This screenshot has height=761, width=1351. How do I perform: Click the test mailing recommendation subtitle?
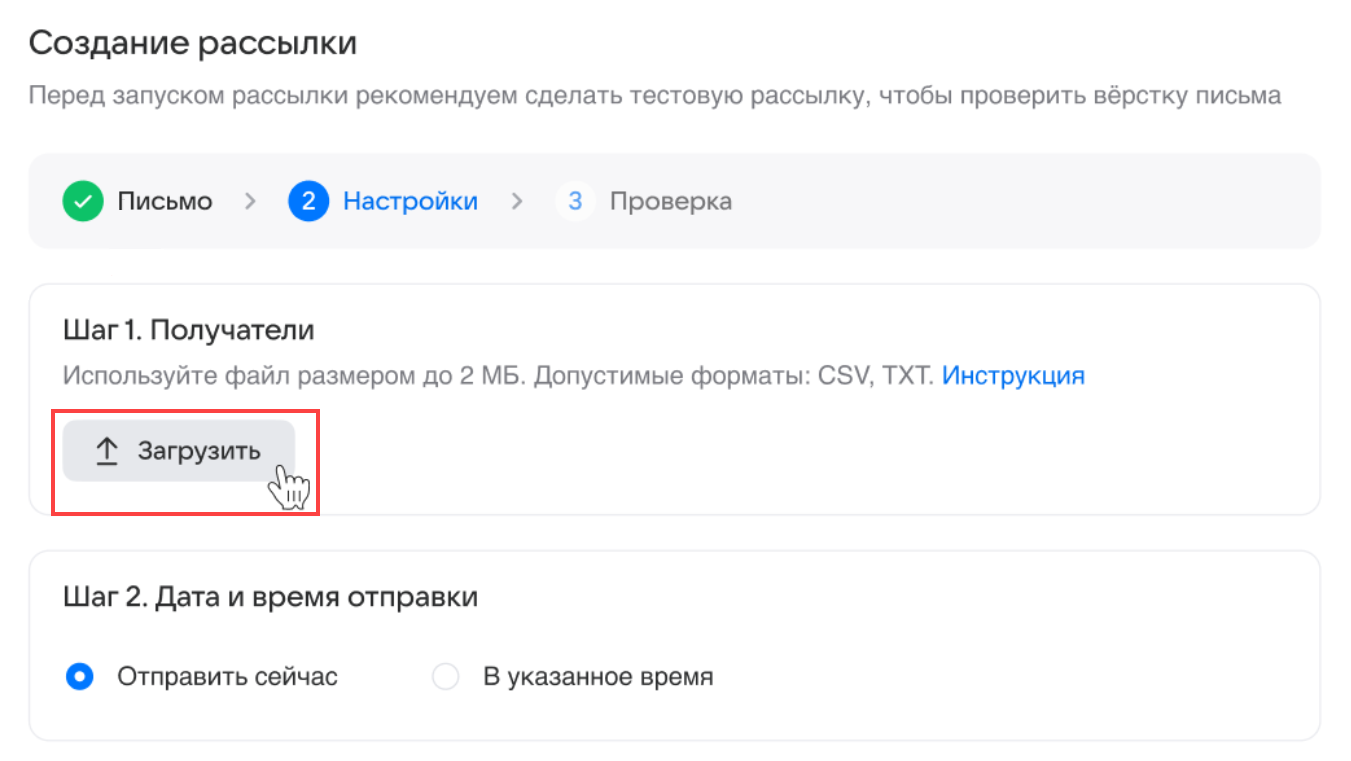tap(654, 97)
